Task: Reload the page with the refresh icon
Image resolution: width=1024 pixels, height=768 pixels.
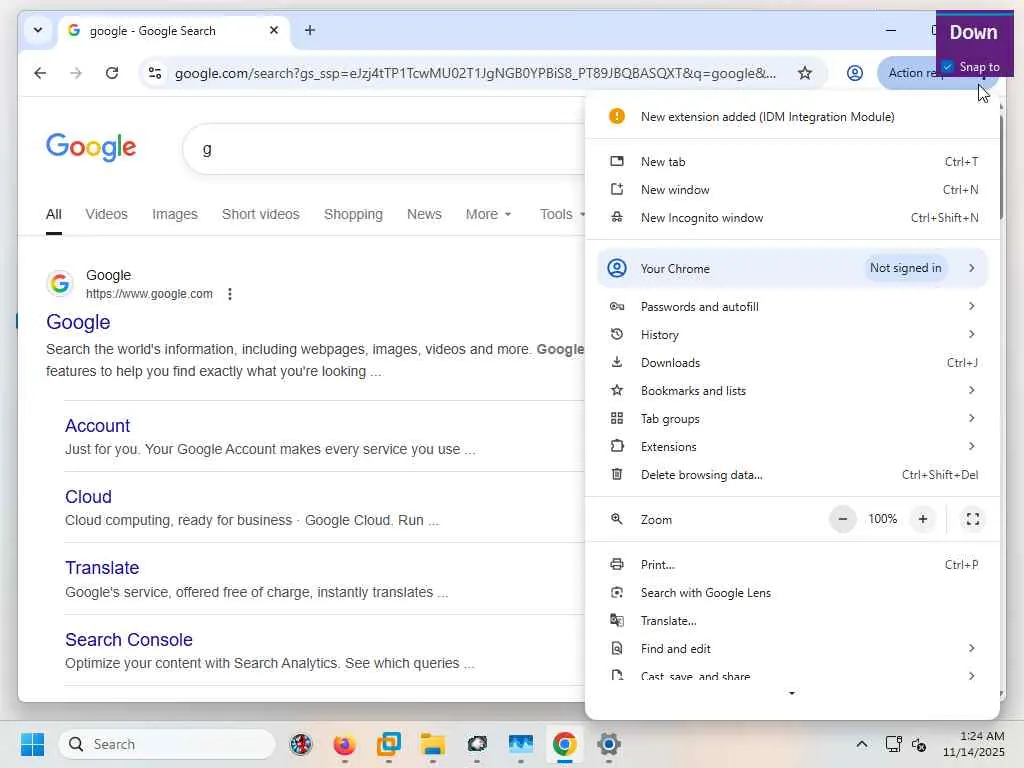Action: tap(112, 73)
